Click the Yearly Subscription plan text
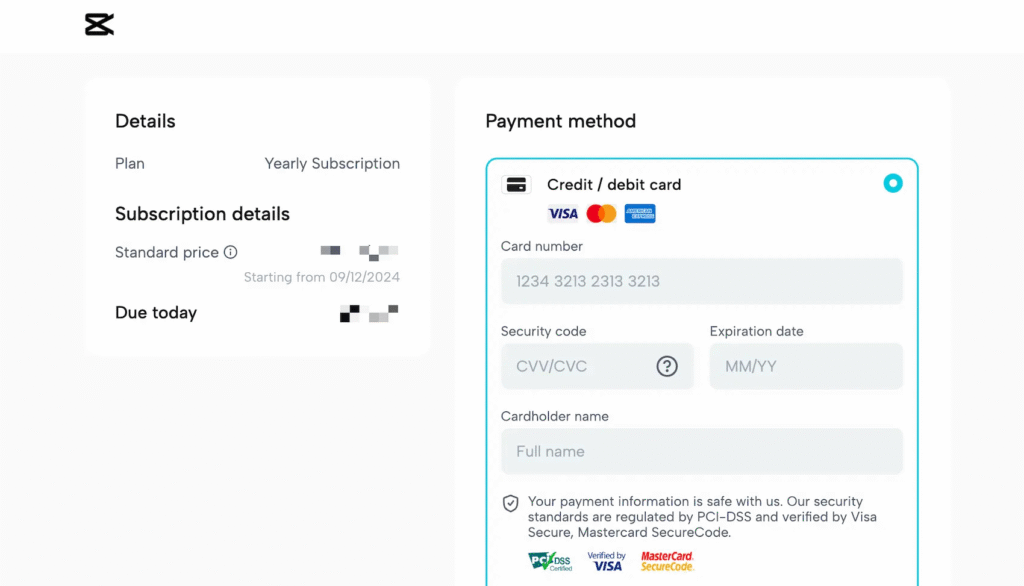 point(332,163)
